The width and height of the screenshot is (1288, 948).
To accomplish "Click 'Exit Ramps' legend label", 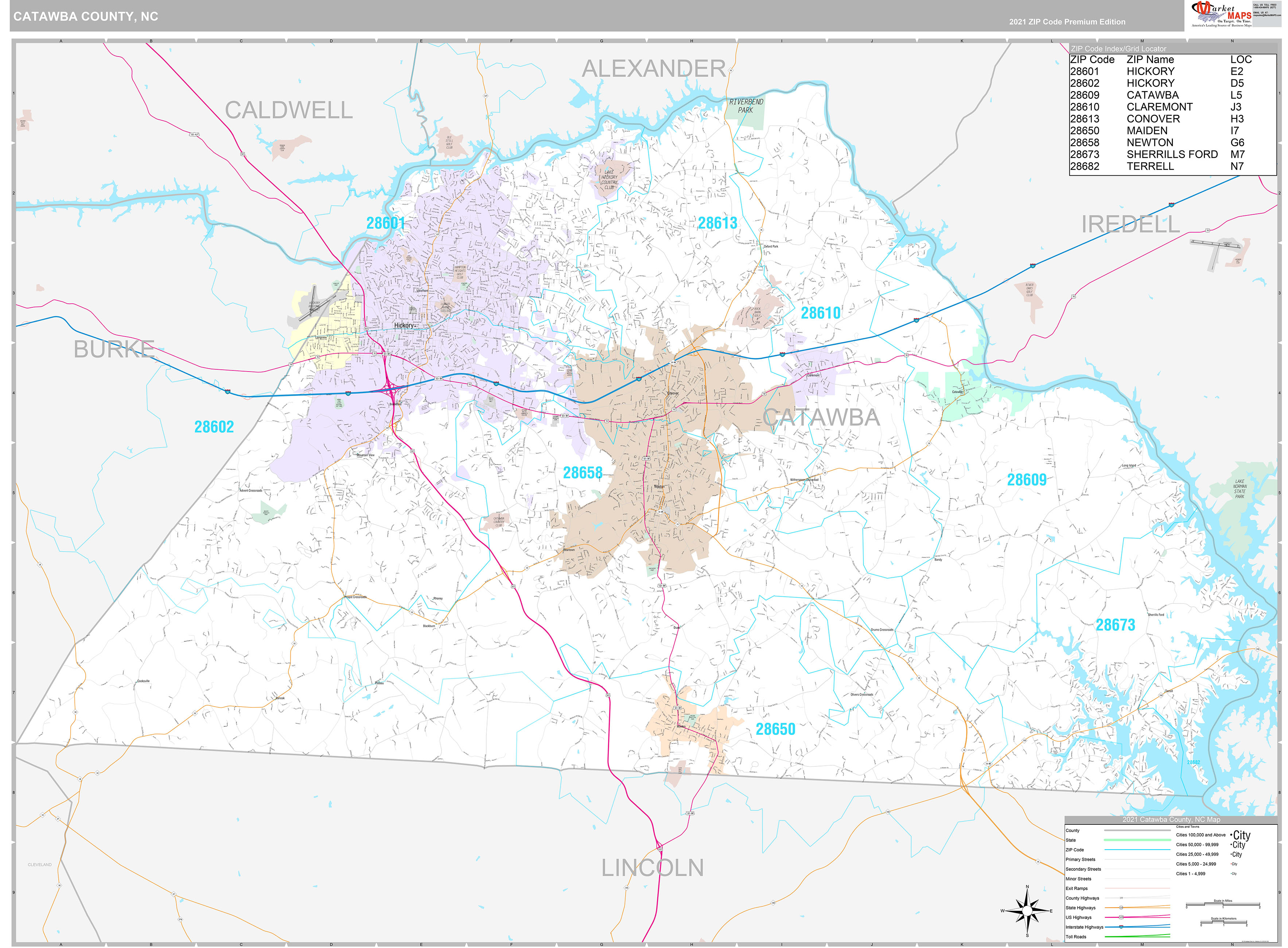I will [x=1076, y=888].
